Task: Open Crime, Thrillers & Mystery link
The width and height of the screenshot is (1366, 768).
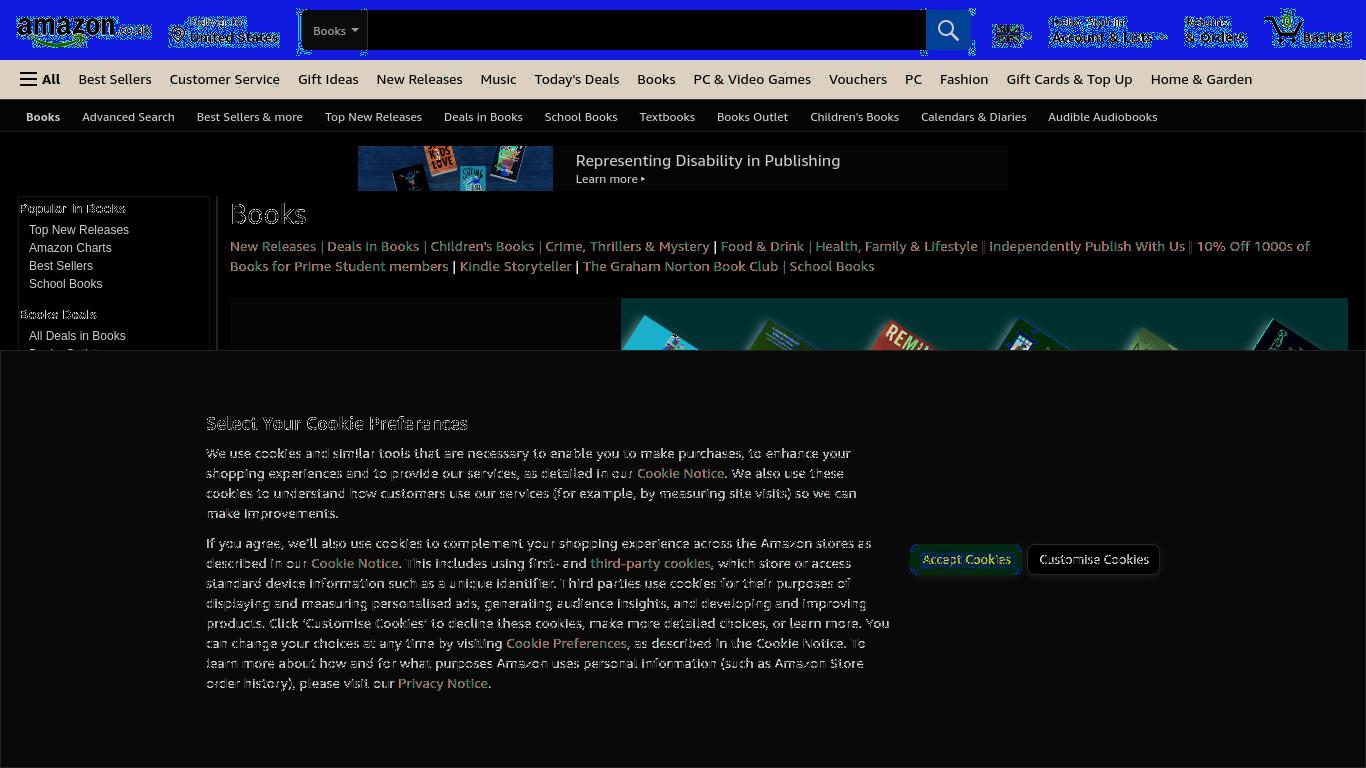Action: pyautogui.click(x=627, y=246)
